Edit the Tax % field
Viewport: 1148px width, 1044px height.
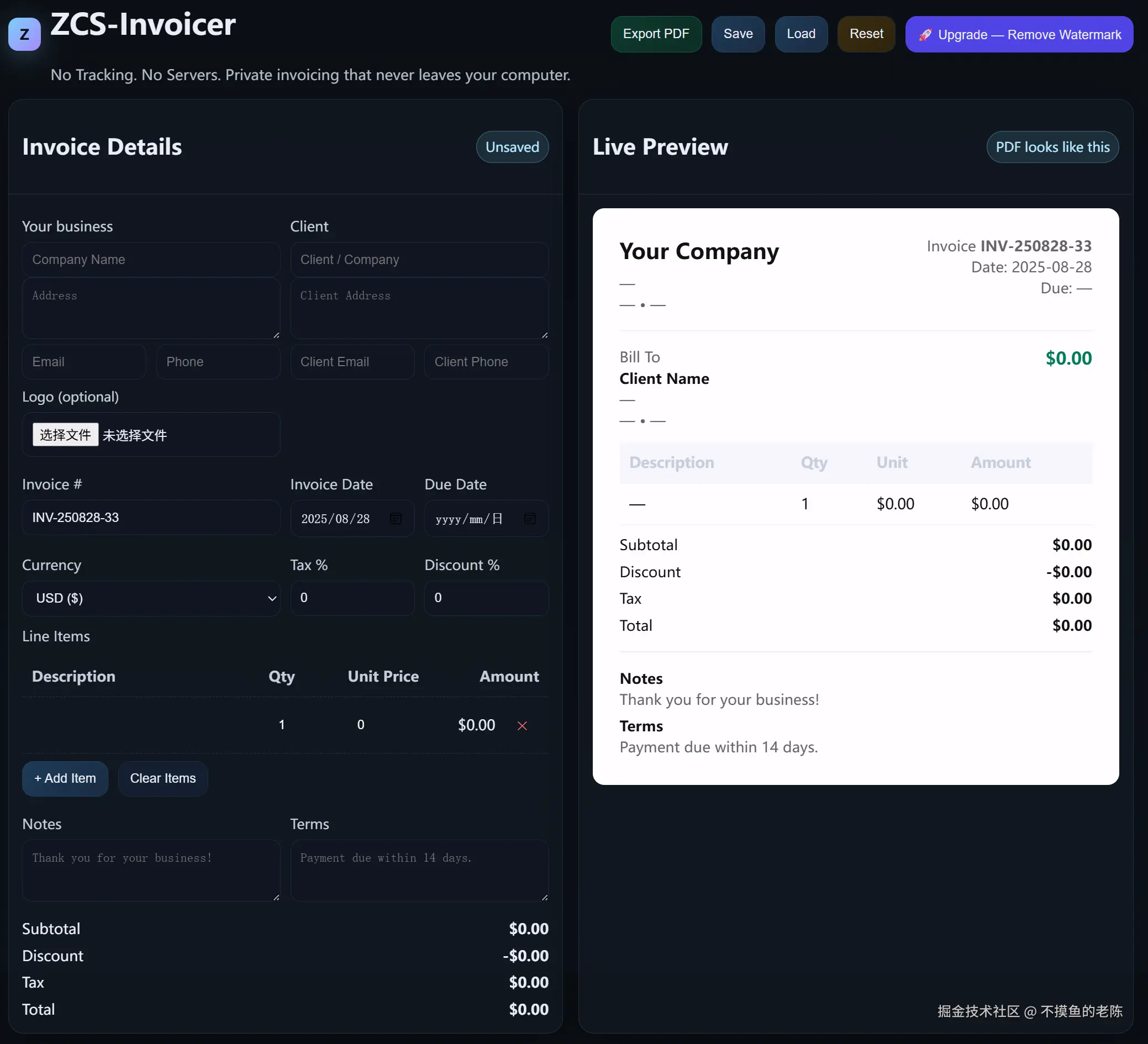tap(352, 598)
